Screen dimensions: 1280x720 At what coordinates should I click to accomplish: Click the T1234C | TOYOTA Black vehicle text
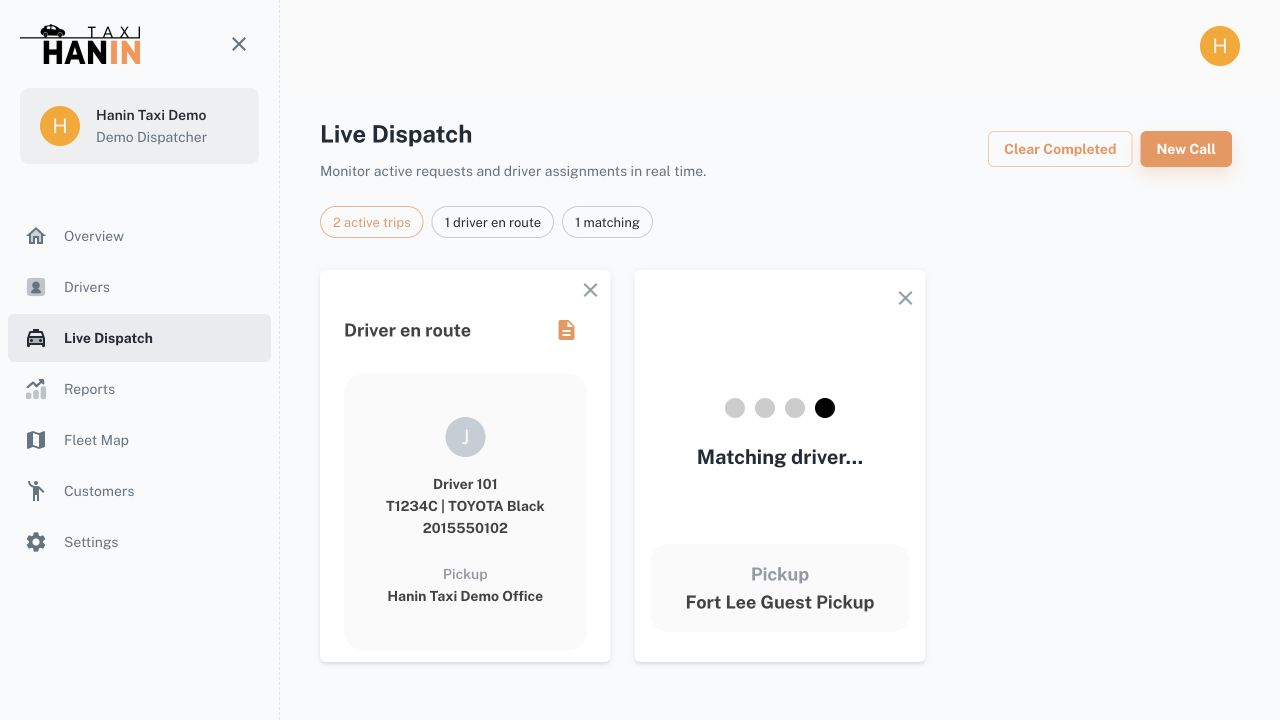point(465,506)
